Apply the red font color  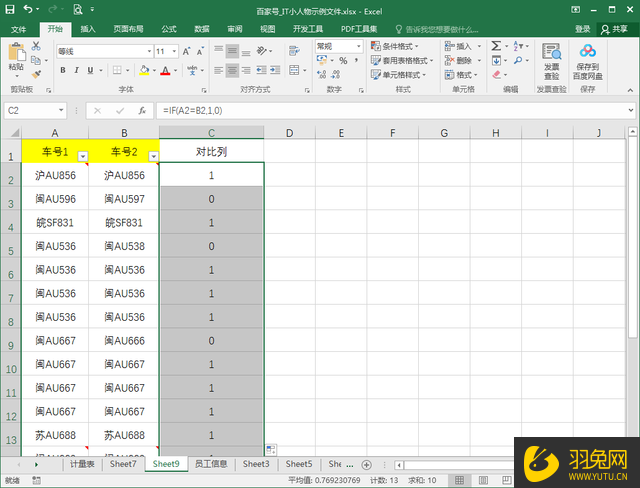(x=165, y=70)
